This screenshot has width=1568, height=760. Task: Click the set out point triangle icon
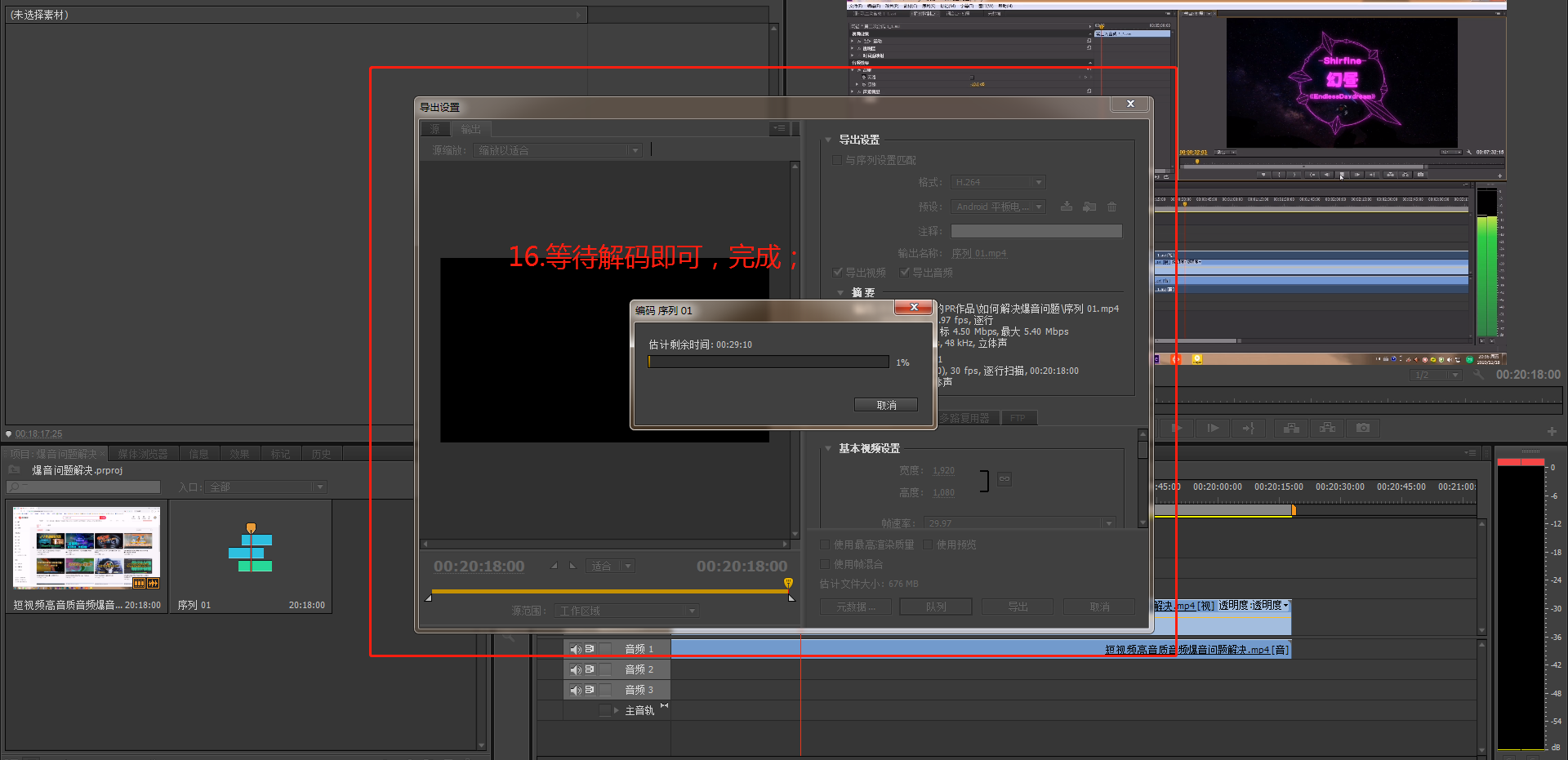[x=572, y=566]
